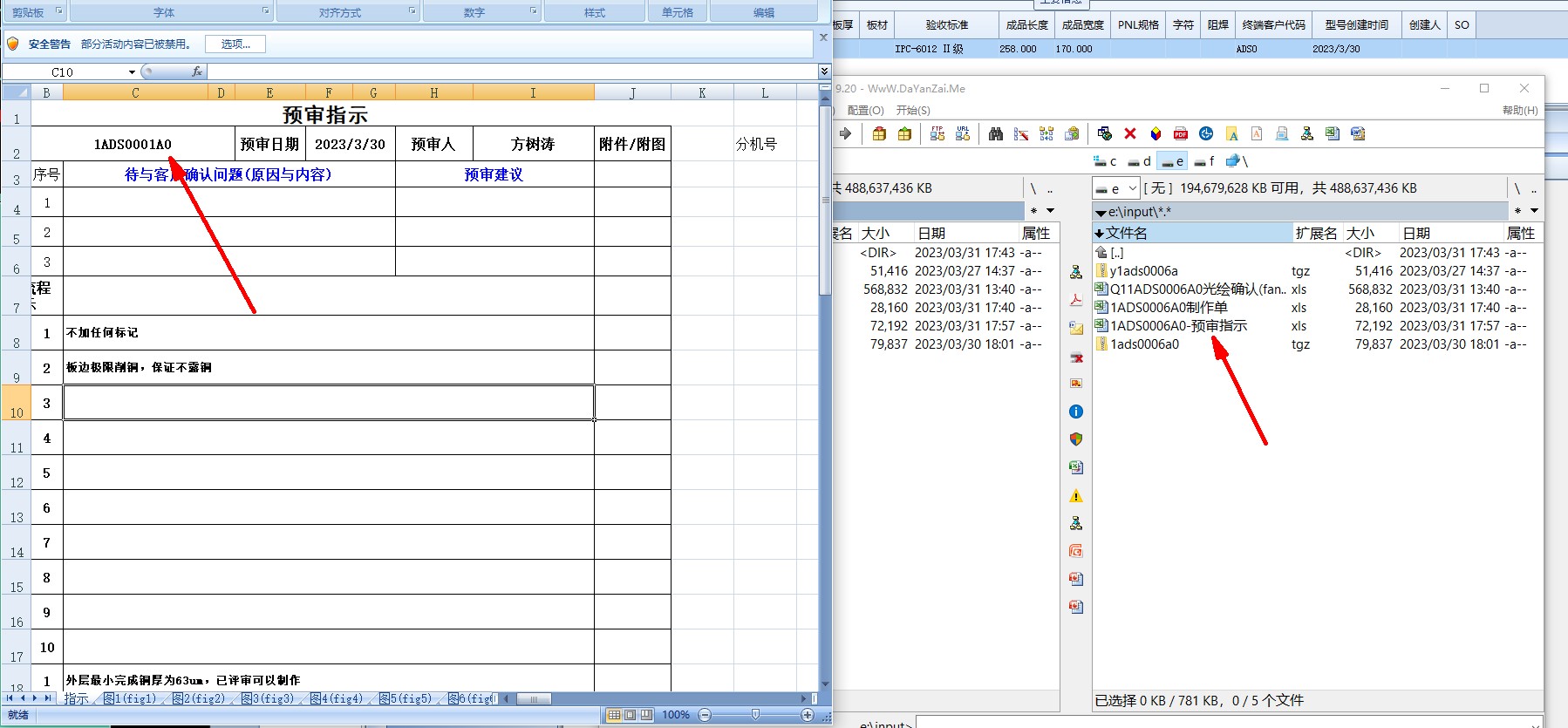Select drive e in Total Commander drive bar
The image size is (1568, 728).
coord(1172,161)
